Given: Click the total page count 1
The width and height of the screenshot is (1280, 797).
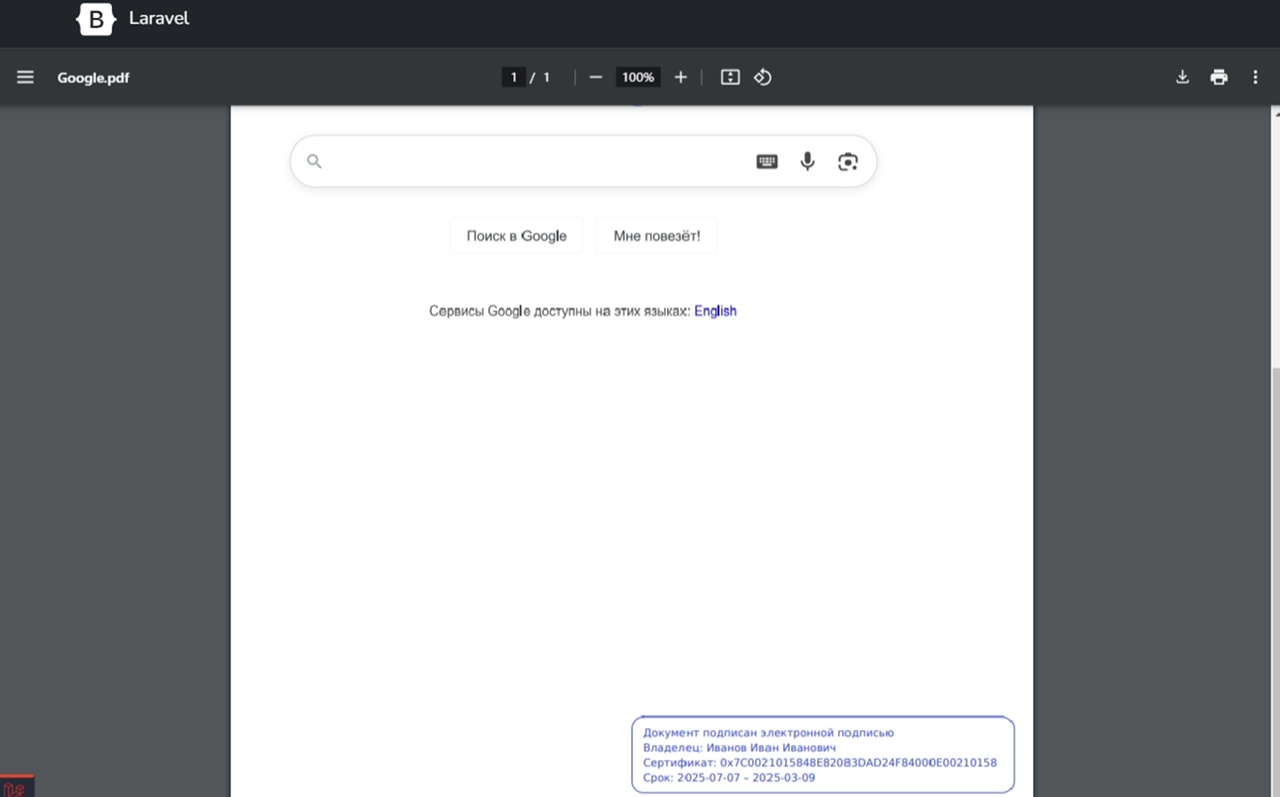Looking at the screenshot, I should coord(547,77).
